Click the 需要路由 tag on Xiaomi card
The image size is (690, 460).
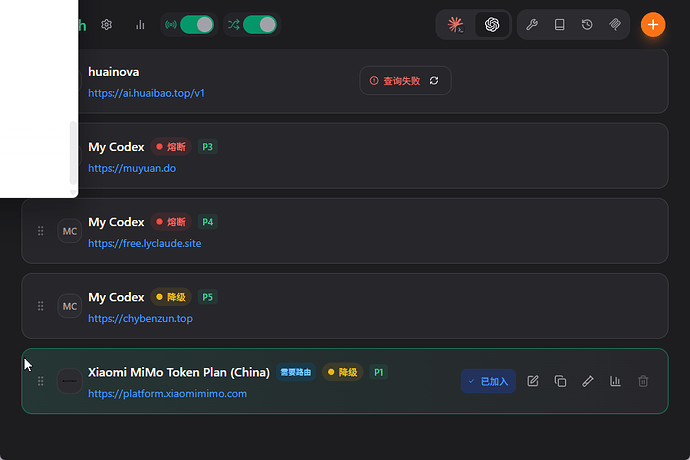(296, 372)
